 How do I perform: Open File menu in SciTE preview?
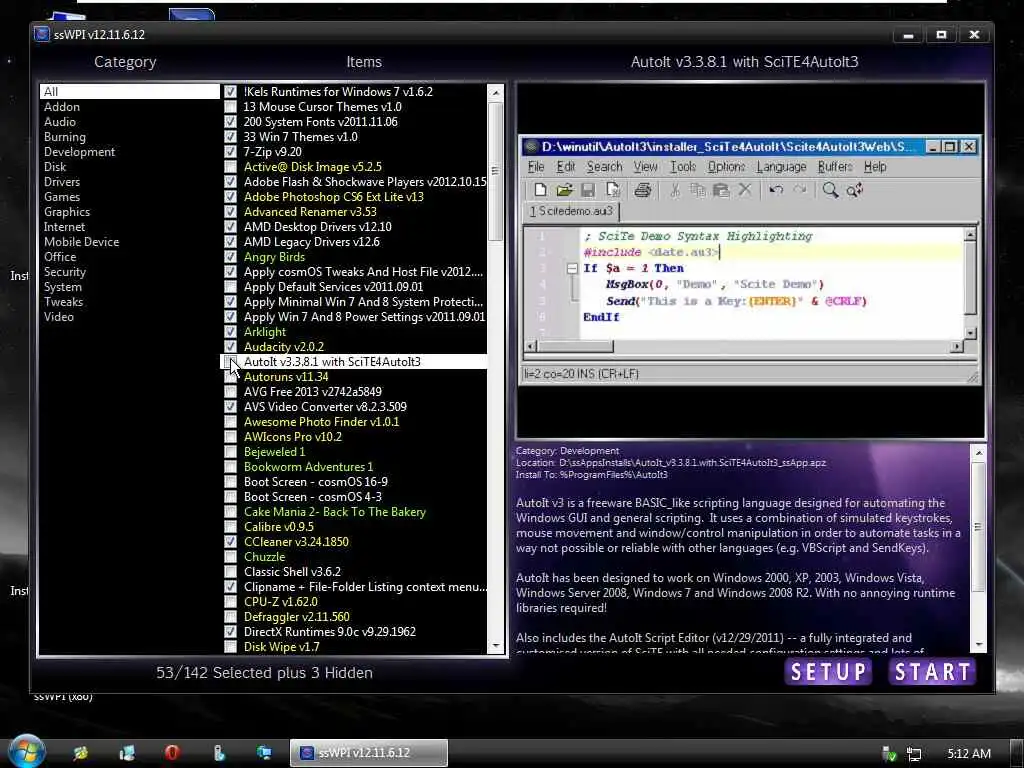tap(536, 167)
